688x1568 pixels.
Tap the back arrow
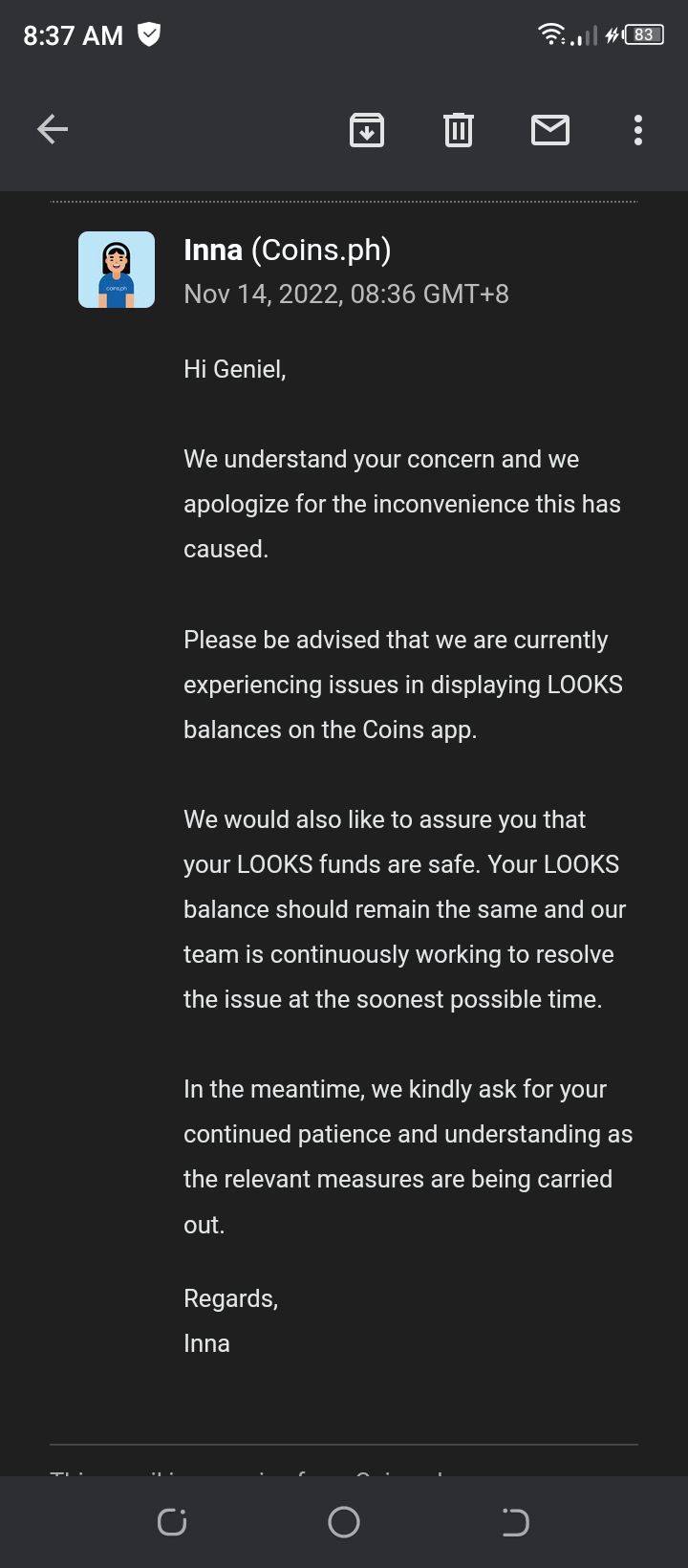(x=53, y=129)
